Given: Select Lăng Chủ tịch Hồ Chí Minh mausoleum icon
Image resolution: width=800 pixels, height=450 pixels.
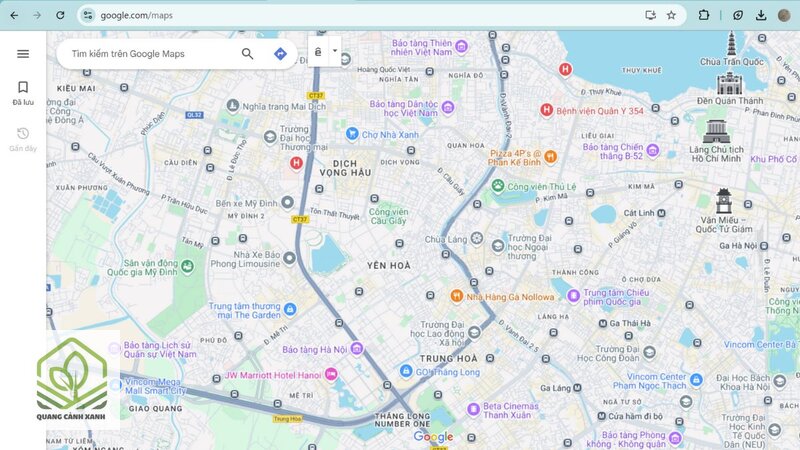Looking at the screenshot, I should tap(716, 132).
